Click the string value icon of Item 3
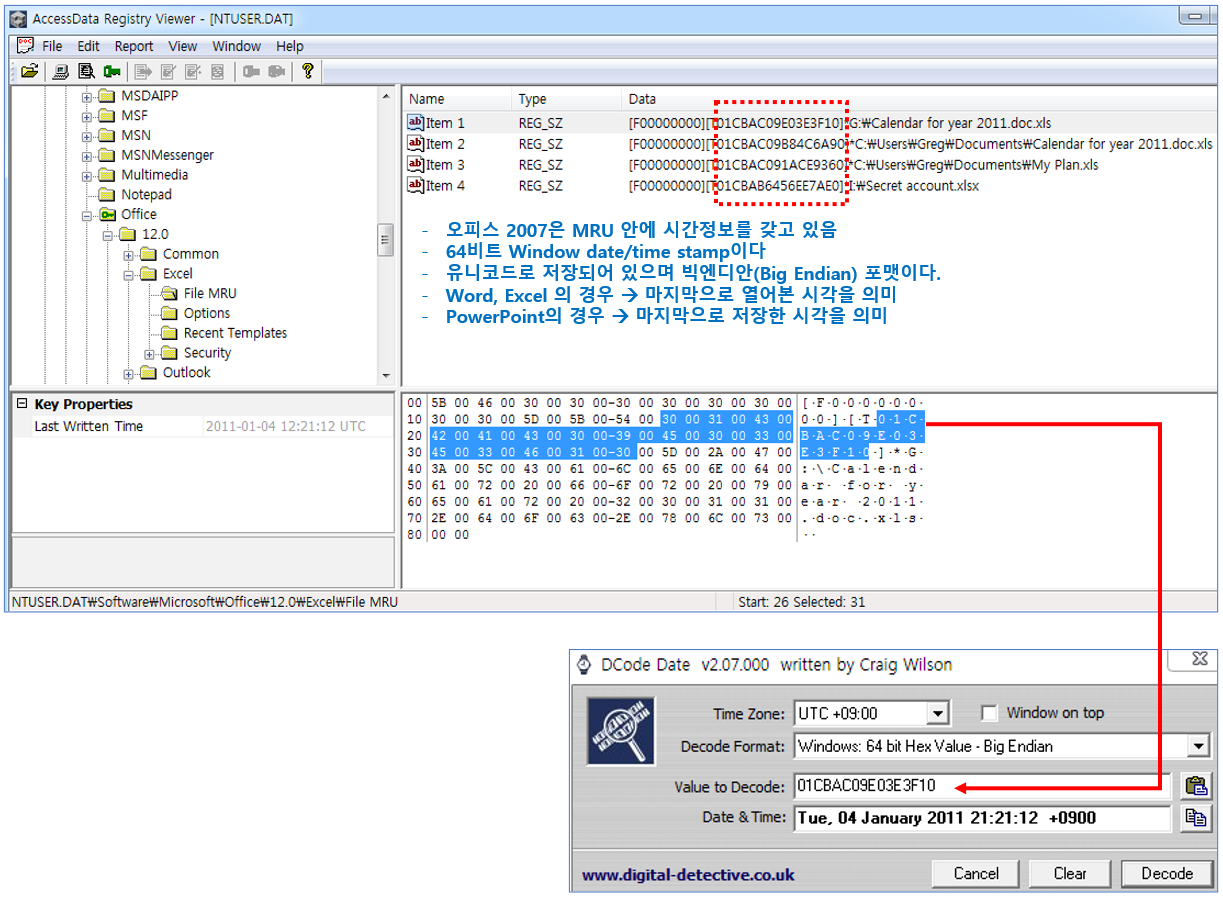 (x=416, y=165)
